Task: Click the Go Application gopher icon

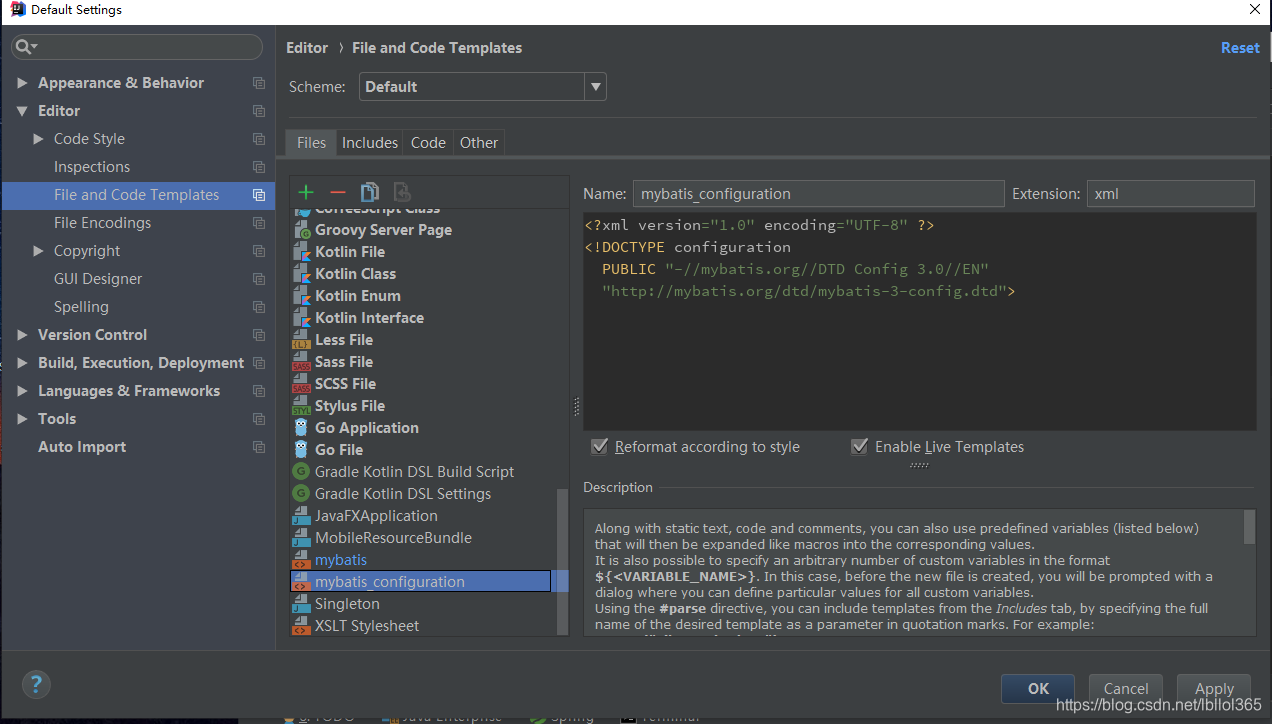Action: pyautogui.click(x=301, y=428)
